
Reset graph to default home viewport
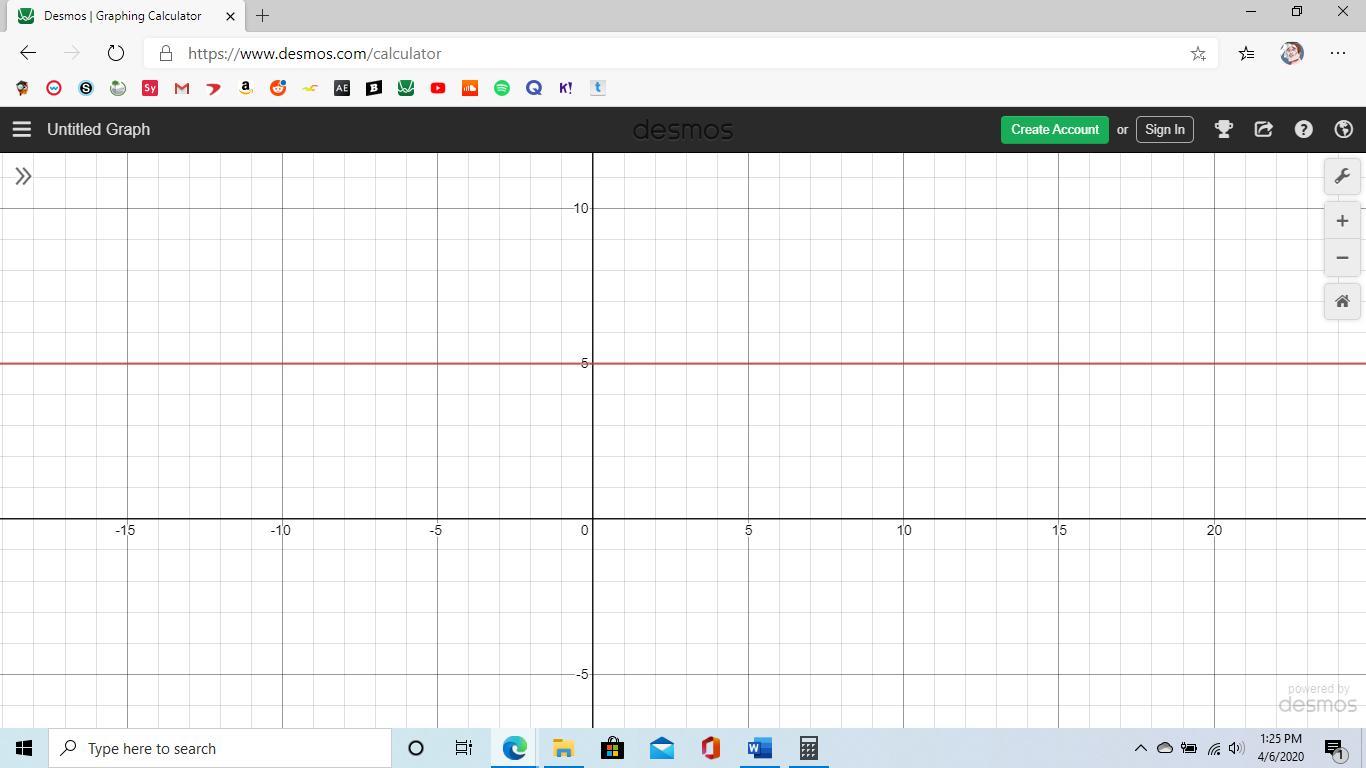pos(1342,301)
